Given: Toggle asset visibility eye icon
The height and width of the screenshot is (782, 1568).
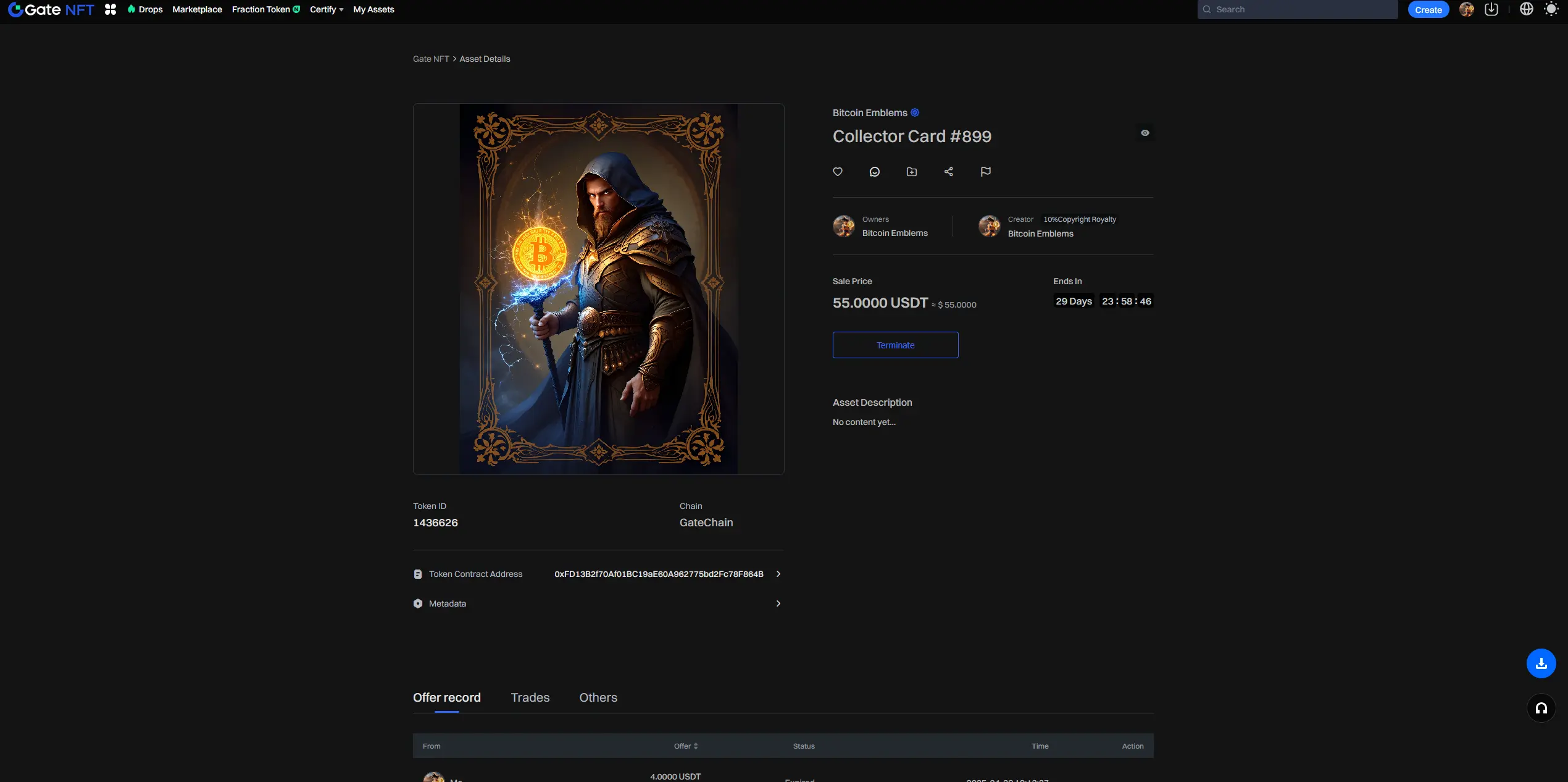Looking at the screenshot, I should click(x=1145, y=133).
